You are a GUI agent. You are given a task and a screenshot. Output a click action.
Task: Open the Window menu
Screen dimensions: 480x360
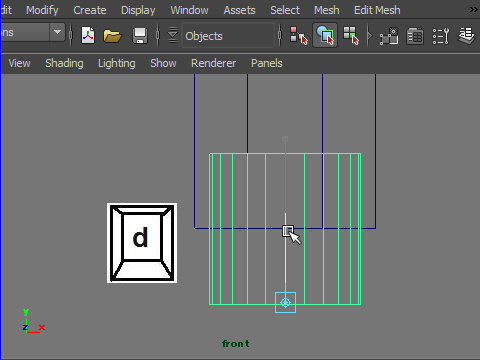(189, 10)
